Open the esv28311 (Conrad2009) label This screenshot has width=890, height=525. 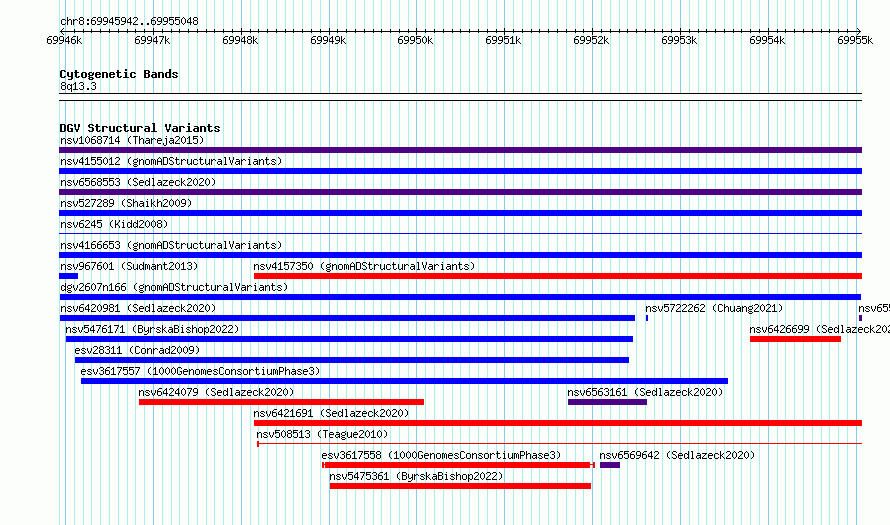137,350
